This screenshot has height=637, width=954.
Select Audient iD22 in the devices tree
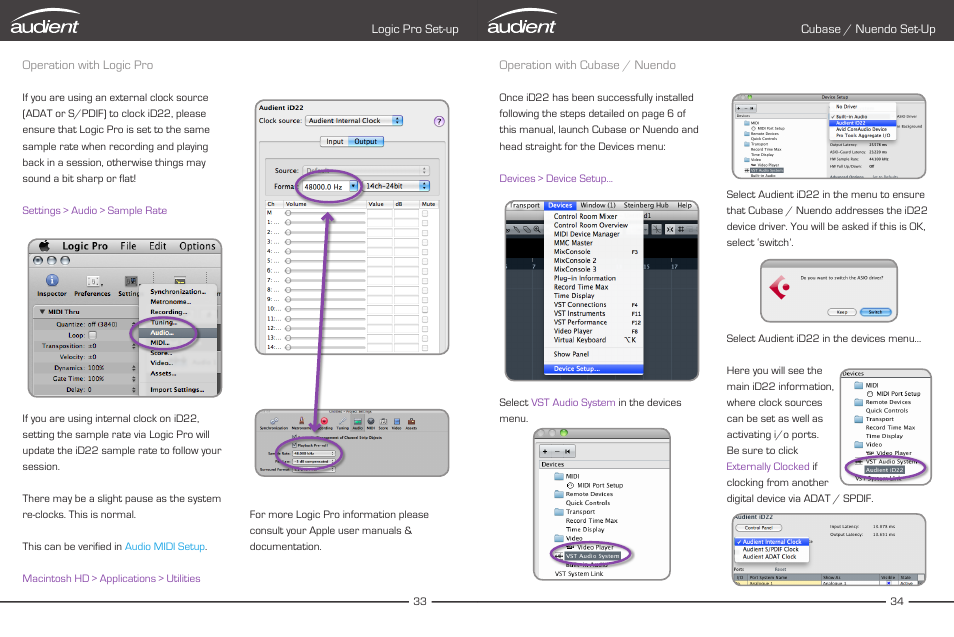885,470
